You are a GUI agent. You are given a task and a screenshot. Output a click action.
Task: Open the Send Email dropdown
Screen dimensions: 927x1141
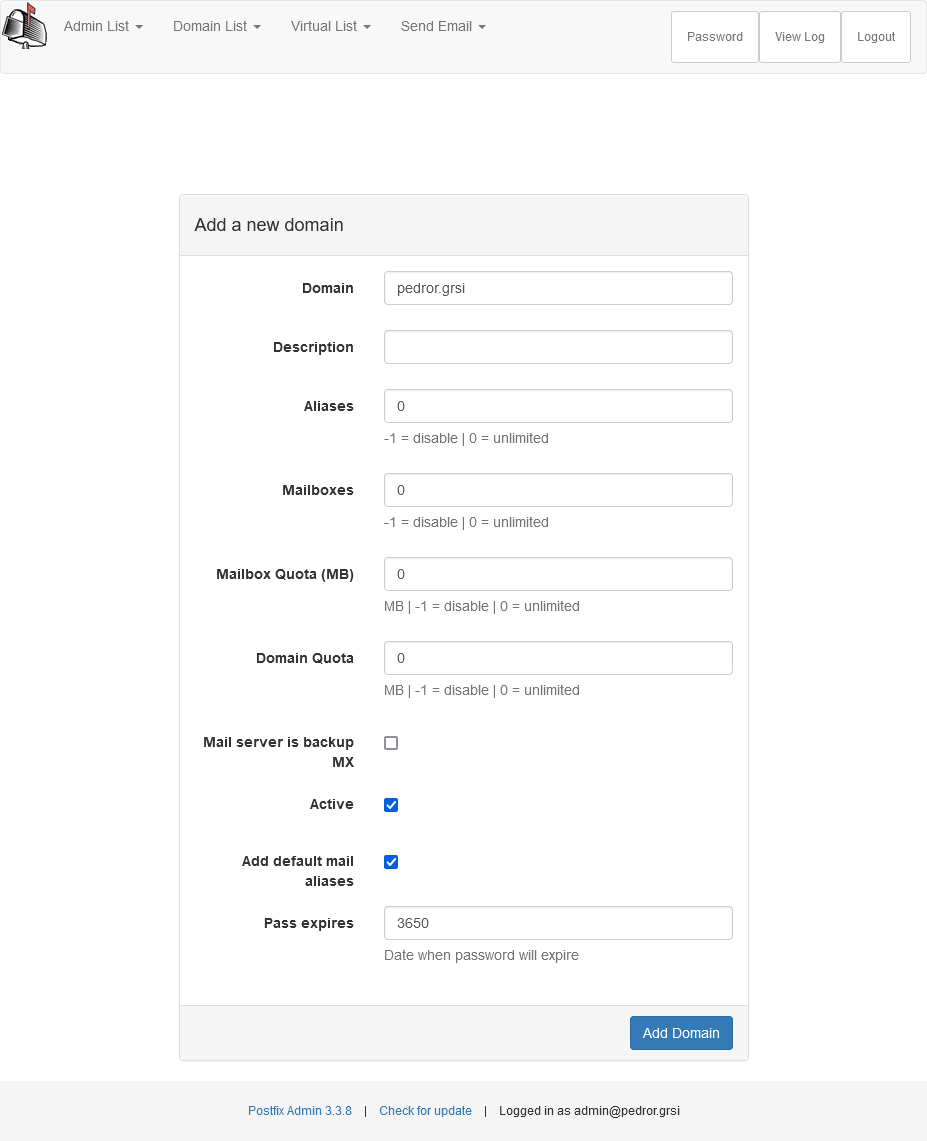443,26
